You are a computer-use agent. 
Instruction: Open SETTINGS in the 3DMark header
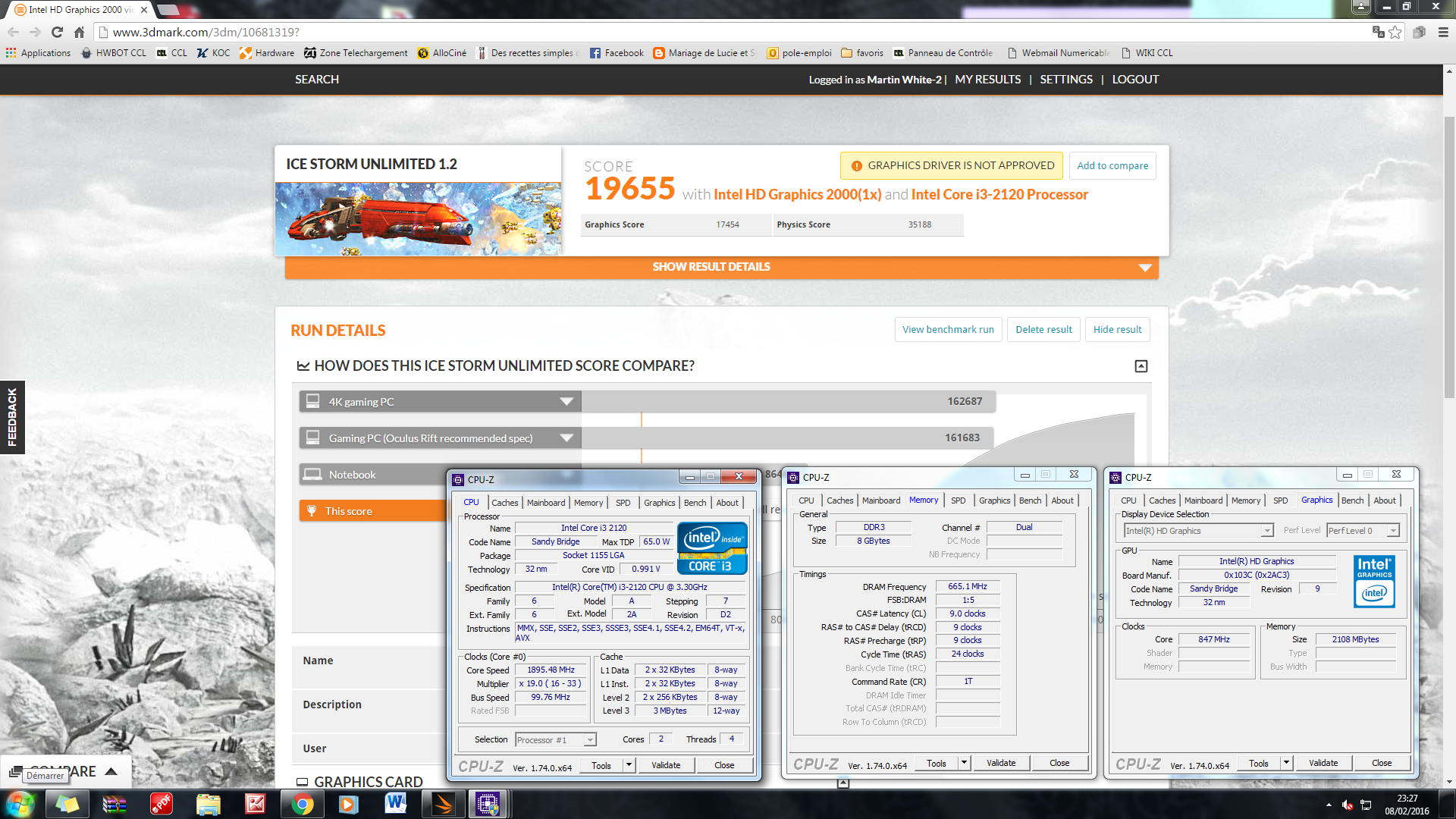pyautogui.click(x=1066, y=80)
